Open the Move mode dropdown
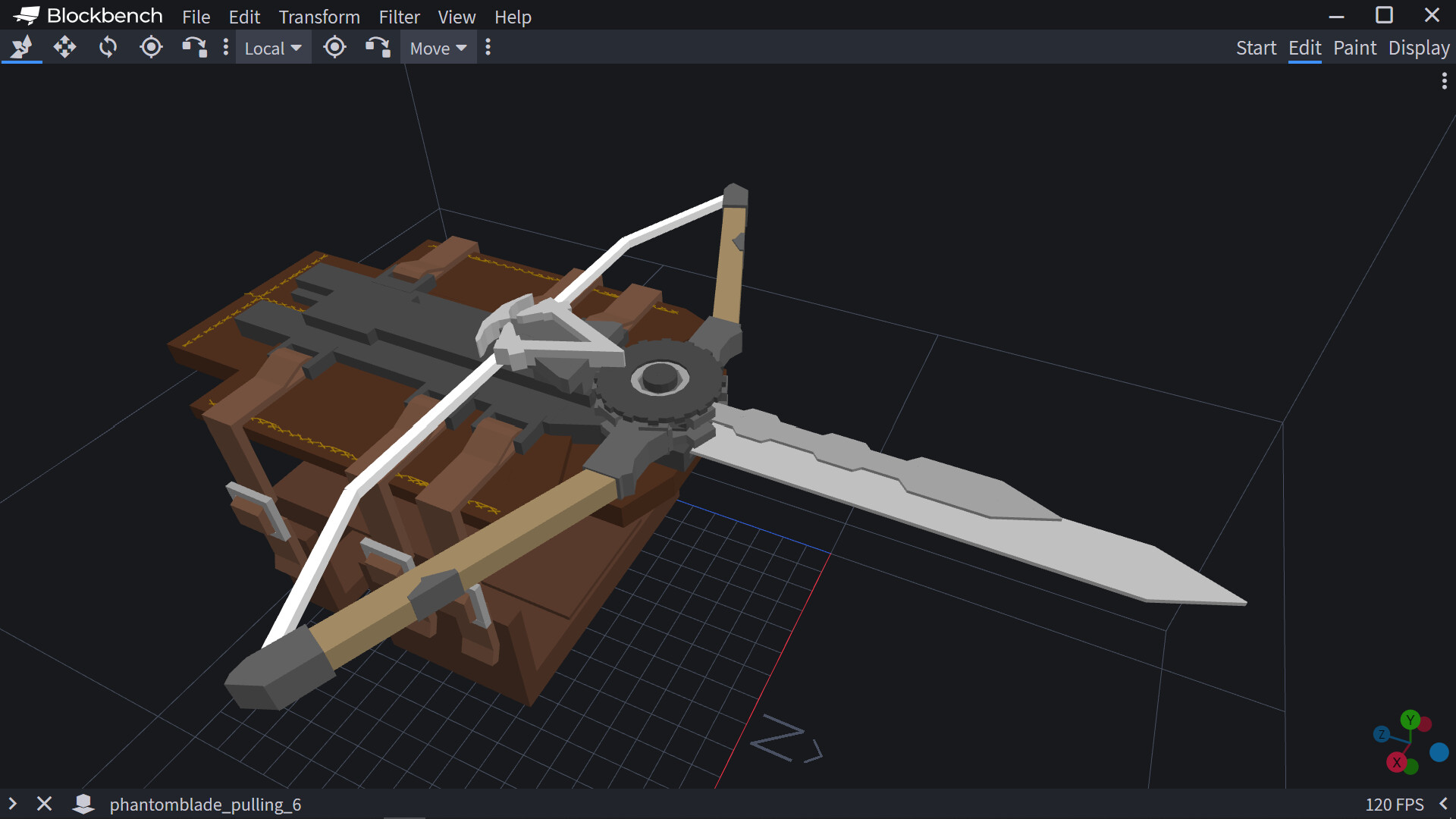Image resolution: width=1456 pixels, height=819 pixels. tap(438, 48)
